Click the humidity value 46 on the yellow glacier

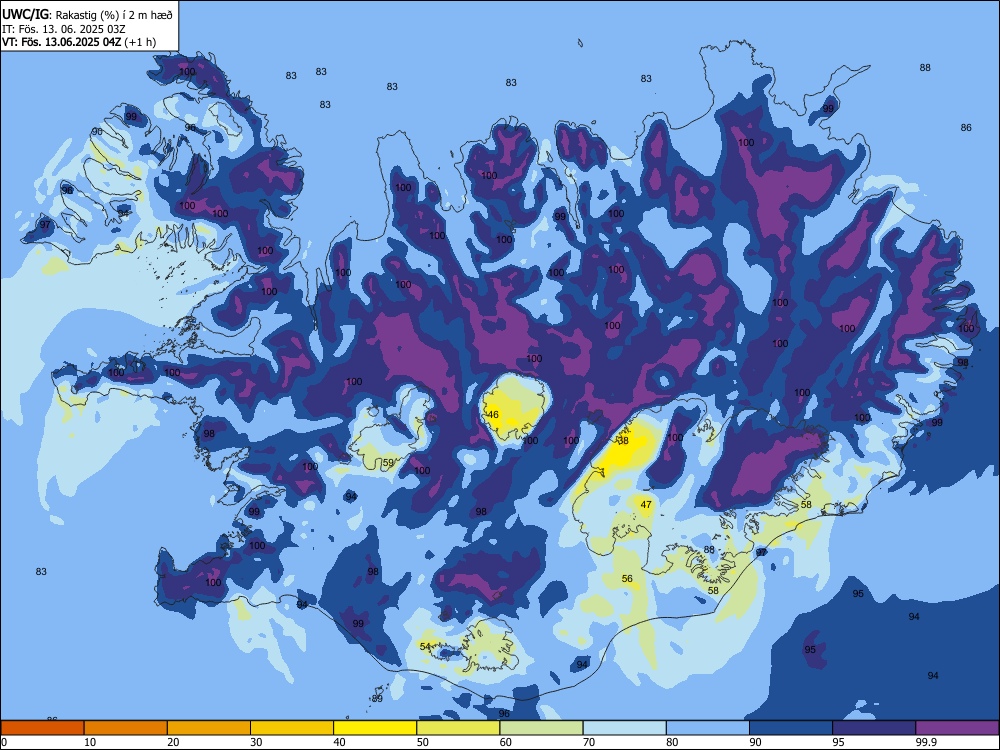click(x=492, y=415)
